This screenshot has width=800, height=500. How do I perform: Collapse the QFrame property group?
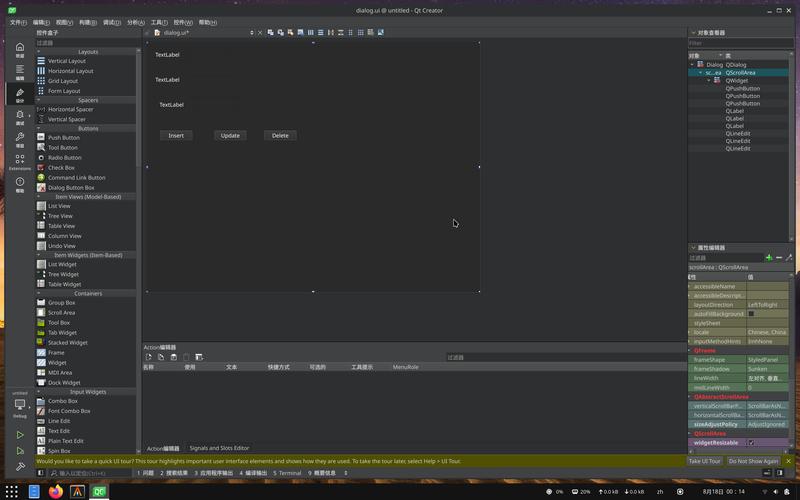point(690,351)
